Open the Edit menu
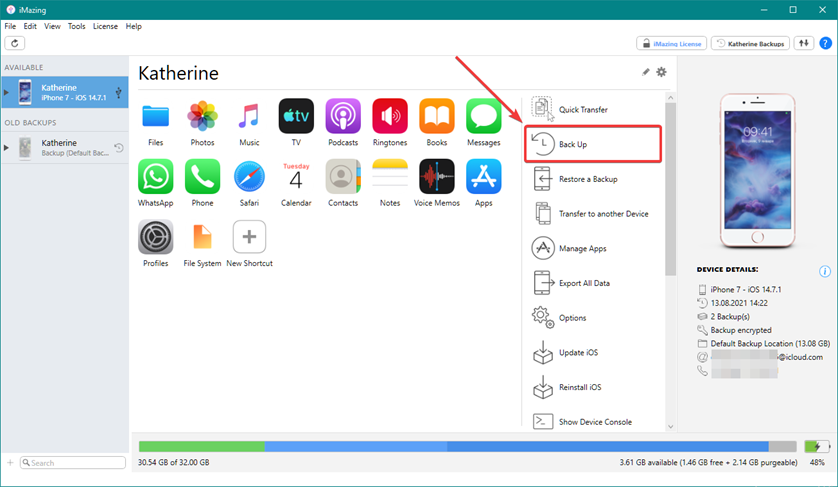 click(30, 26)
